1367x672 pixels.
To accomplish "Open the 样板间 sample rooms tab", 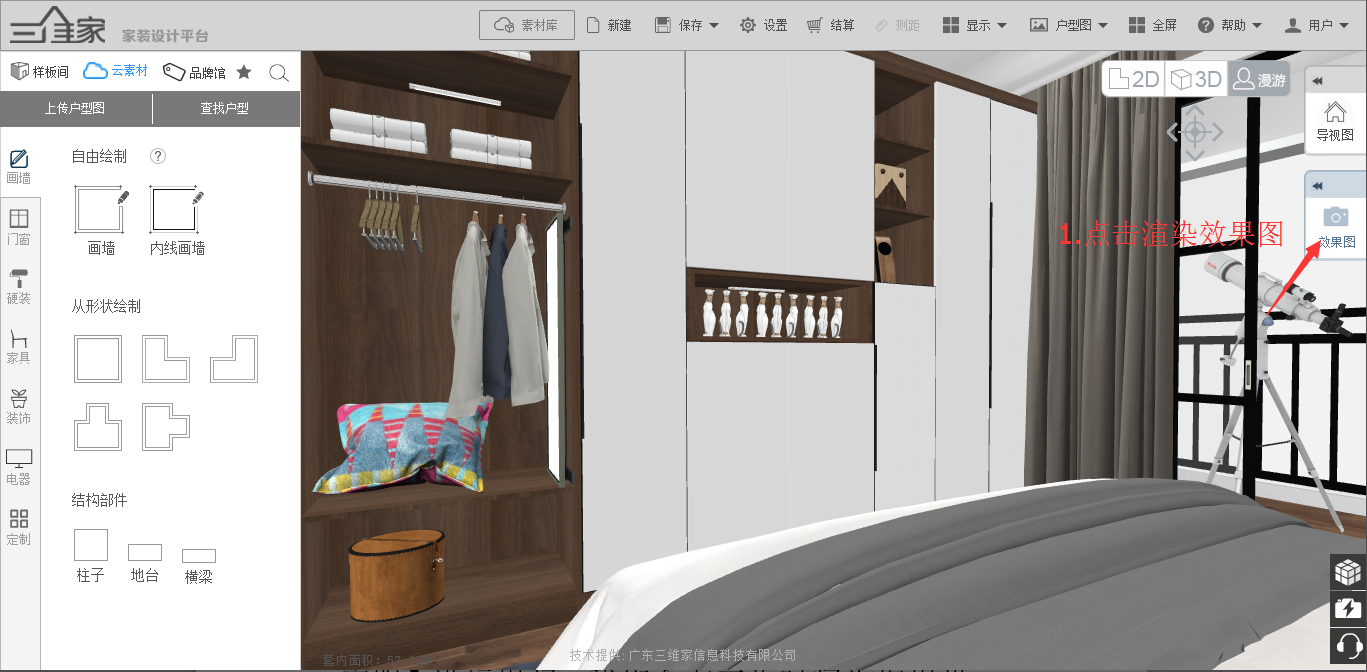I will click(x=39, y=72).
